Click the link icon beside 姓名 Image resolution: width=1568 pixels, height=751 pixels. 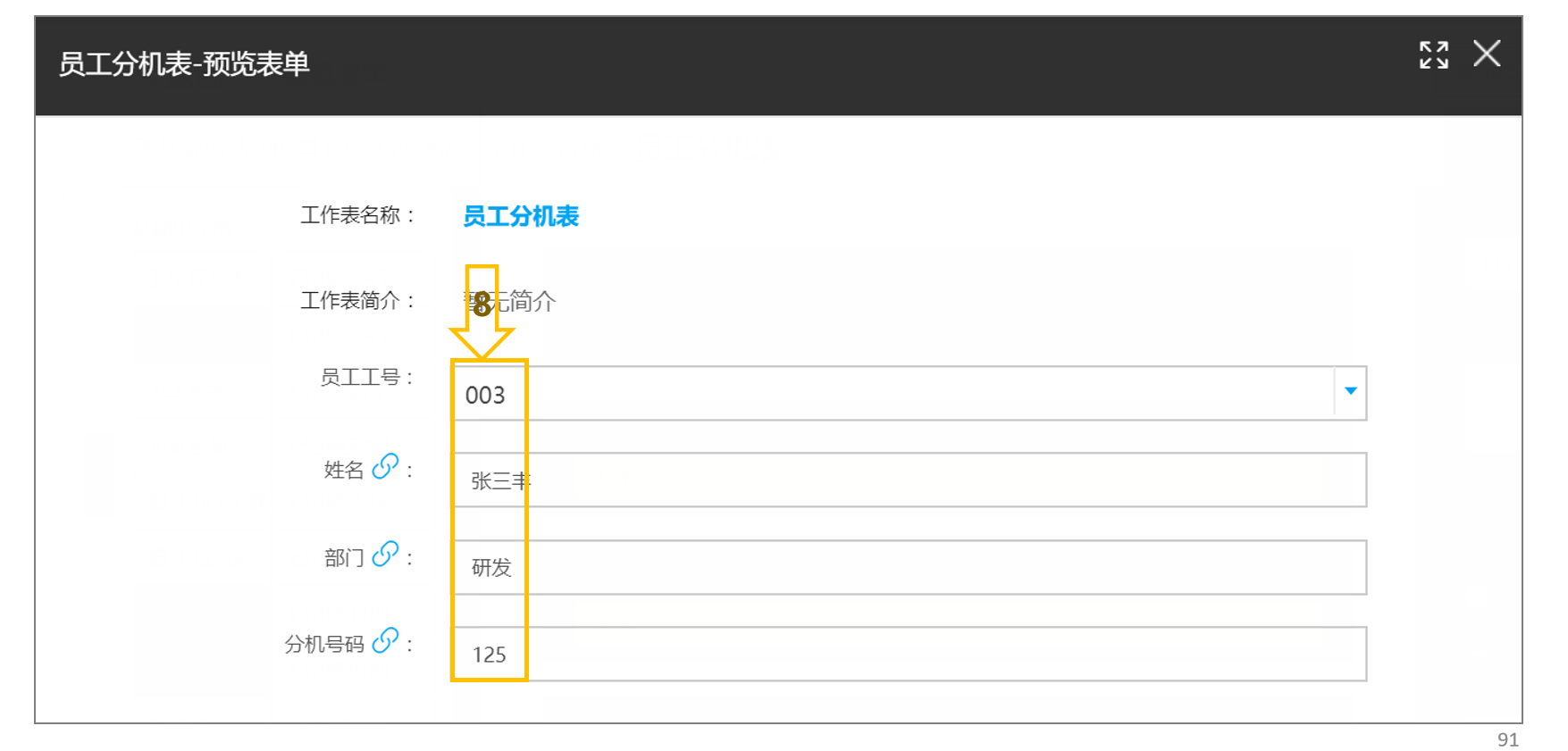click(x=385, y=466)
